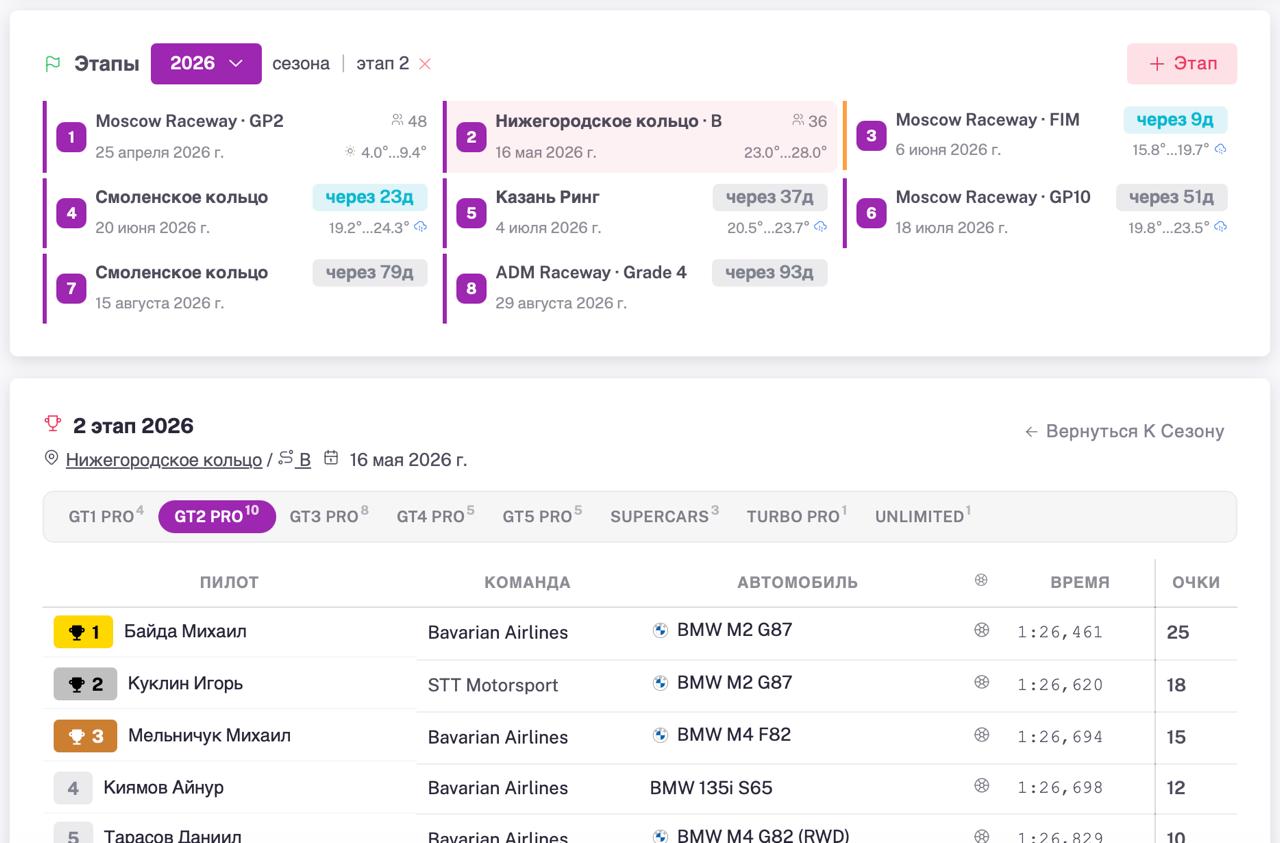
Task: Click participants icon showing 36 on stage 2
Action: pyautogui.click(x=798, y=120)
